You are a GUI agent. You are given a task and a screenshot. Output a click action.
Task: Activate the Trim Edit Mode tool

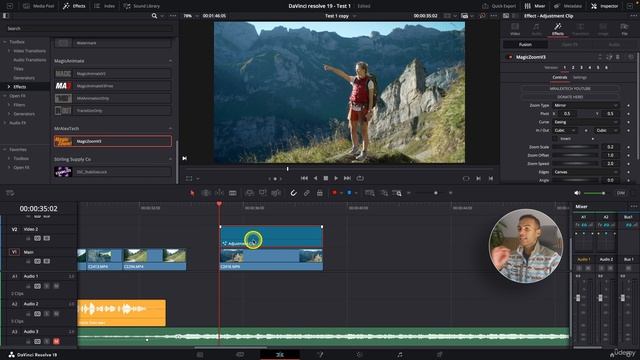tap(206, 193)
